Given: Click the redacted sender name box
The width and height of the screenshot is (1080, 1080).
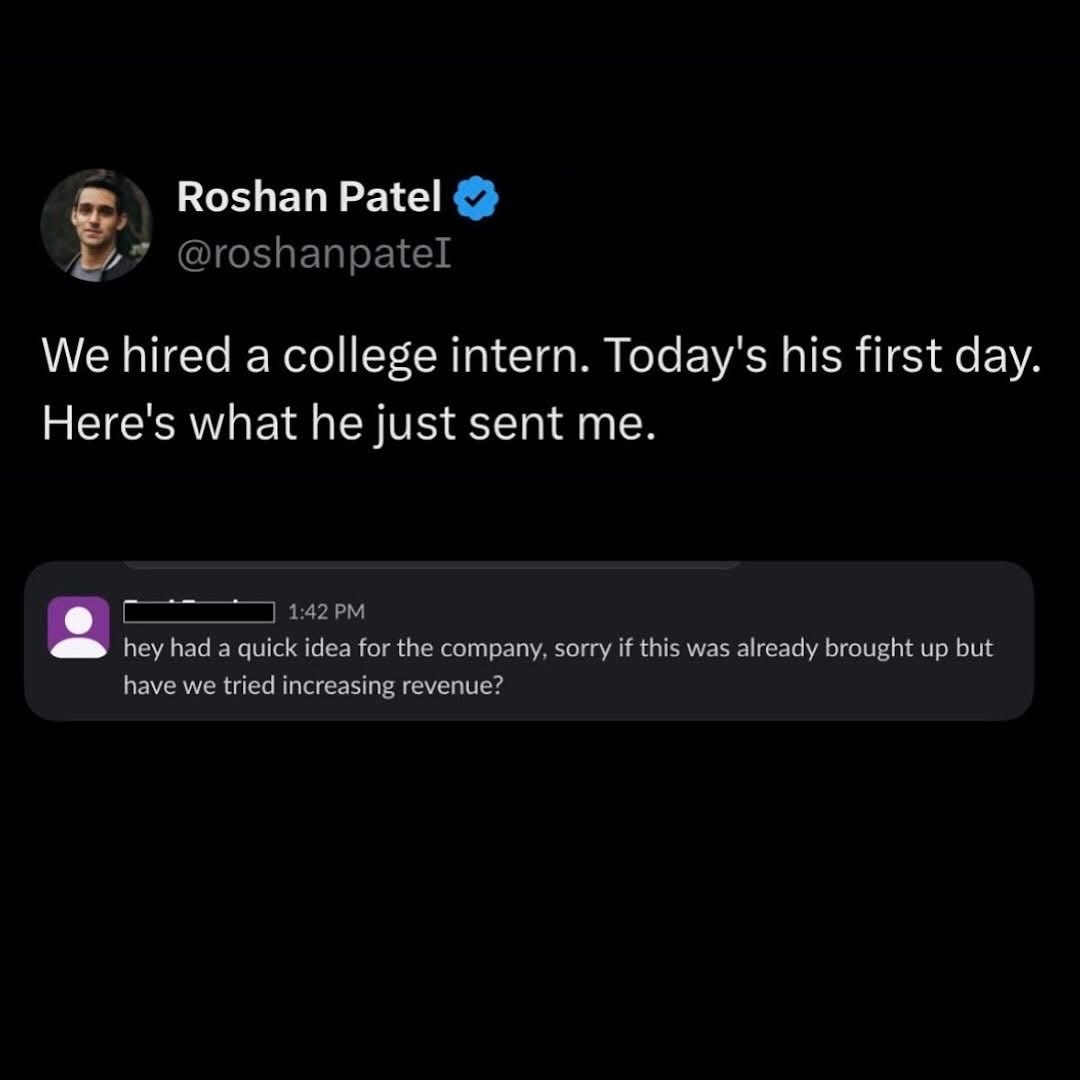Looking at the screenshot, I should pyautogui.click(x=199, y=610).
